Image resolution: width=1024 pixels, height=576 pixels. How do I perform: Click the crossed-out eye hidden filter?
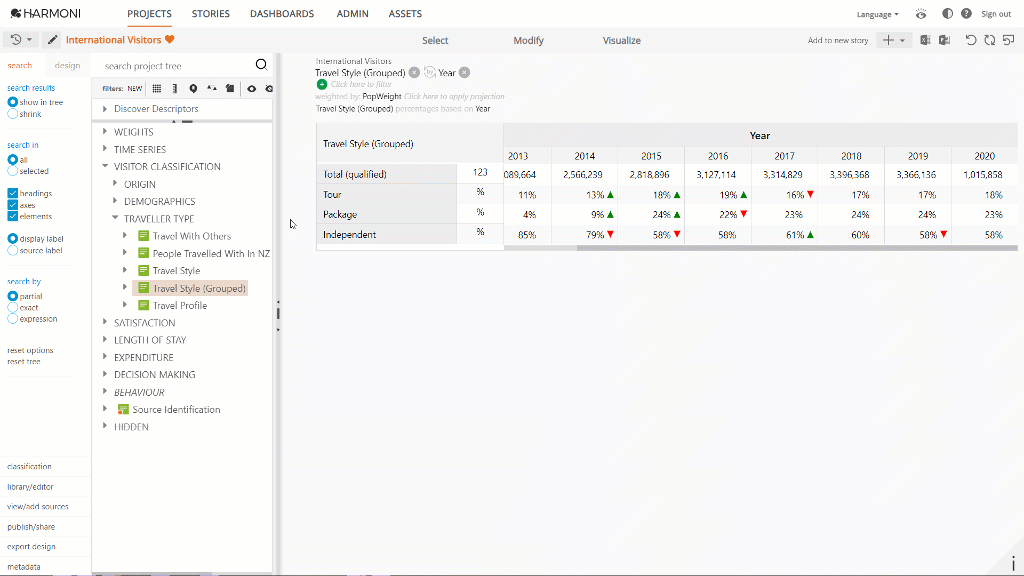coord(269,89)
